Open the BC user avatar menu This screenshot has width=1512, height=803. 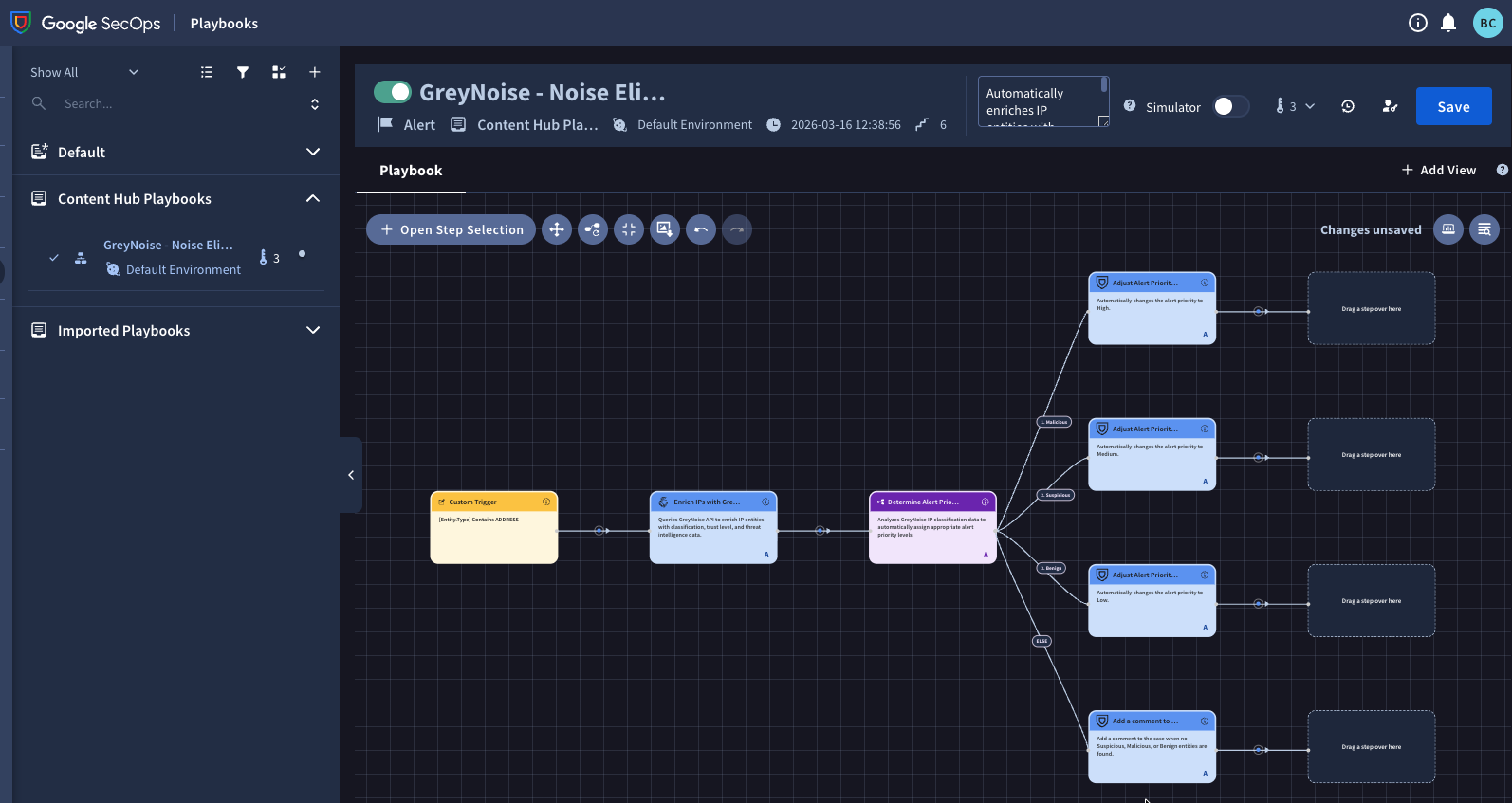[x=1488, y=23]
